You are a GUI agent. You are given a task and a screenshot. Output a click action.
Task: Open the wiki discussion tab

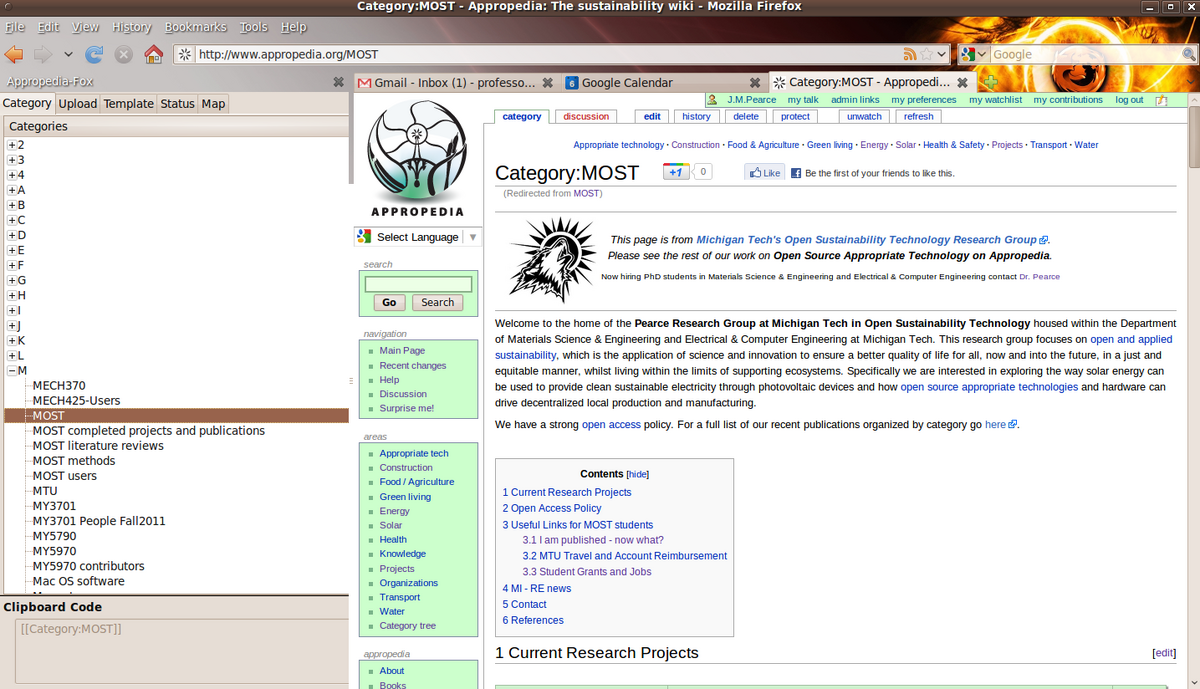[586, 117]
